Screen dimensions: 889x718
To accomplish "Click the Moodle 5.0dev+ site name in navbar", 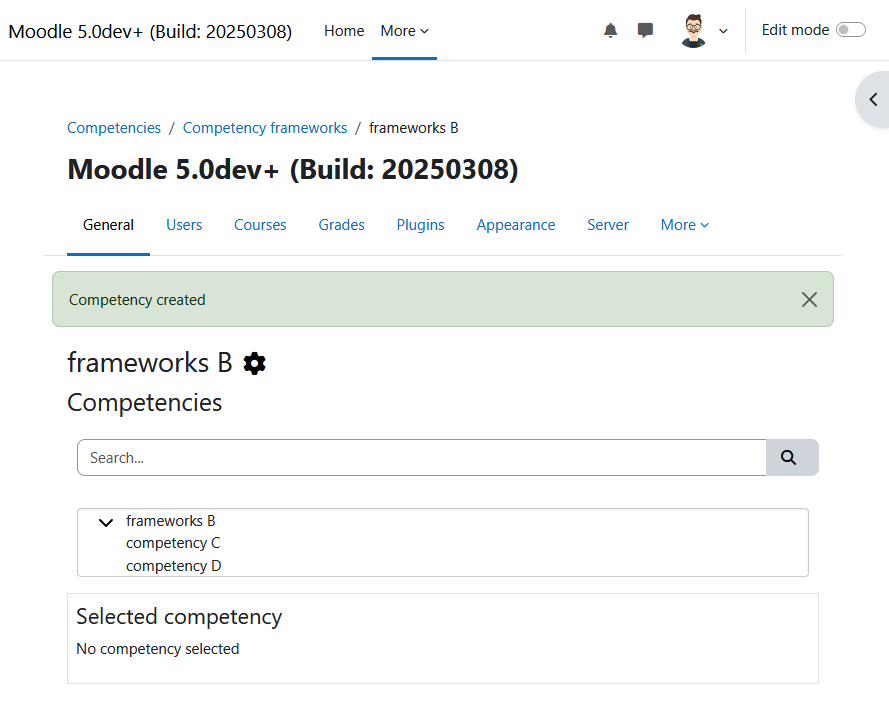I will click(x=150, y=31).
